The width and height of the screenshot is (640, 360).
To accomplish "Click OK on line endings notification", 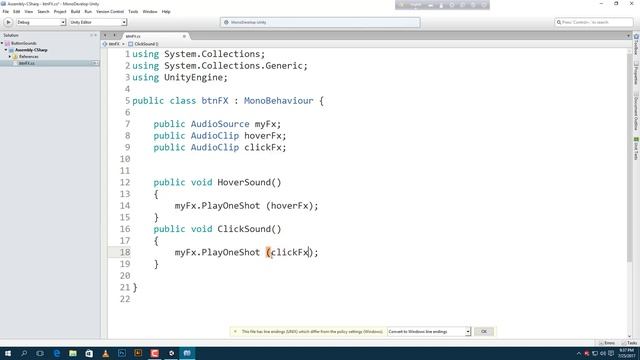I will point(484,331).
